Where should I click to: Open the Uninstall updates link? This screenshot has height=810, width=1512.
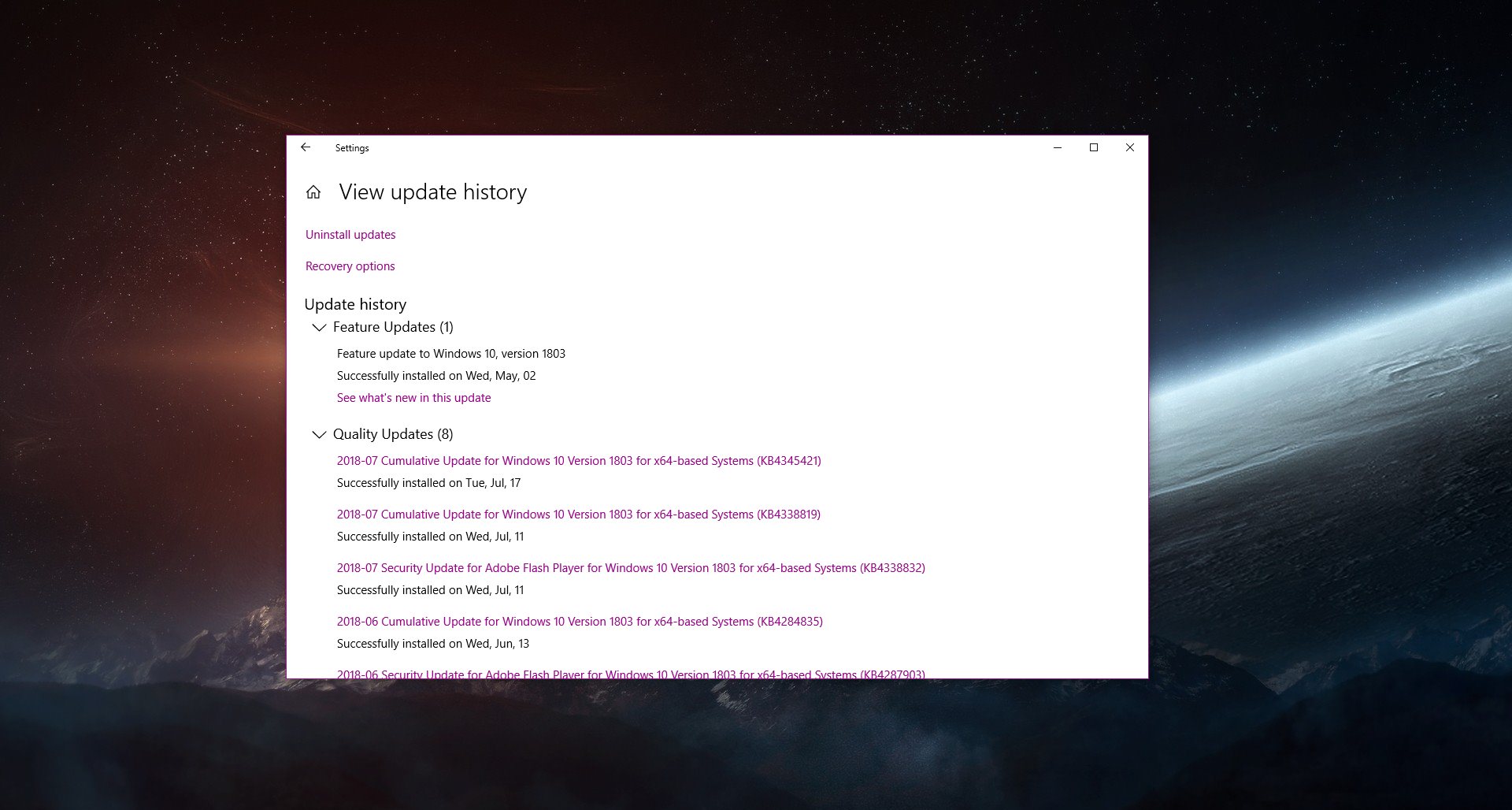[350, 235]
